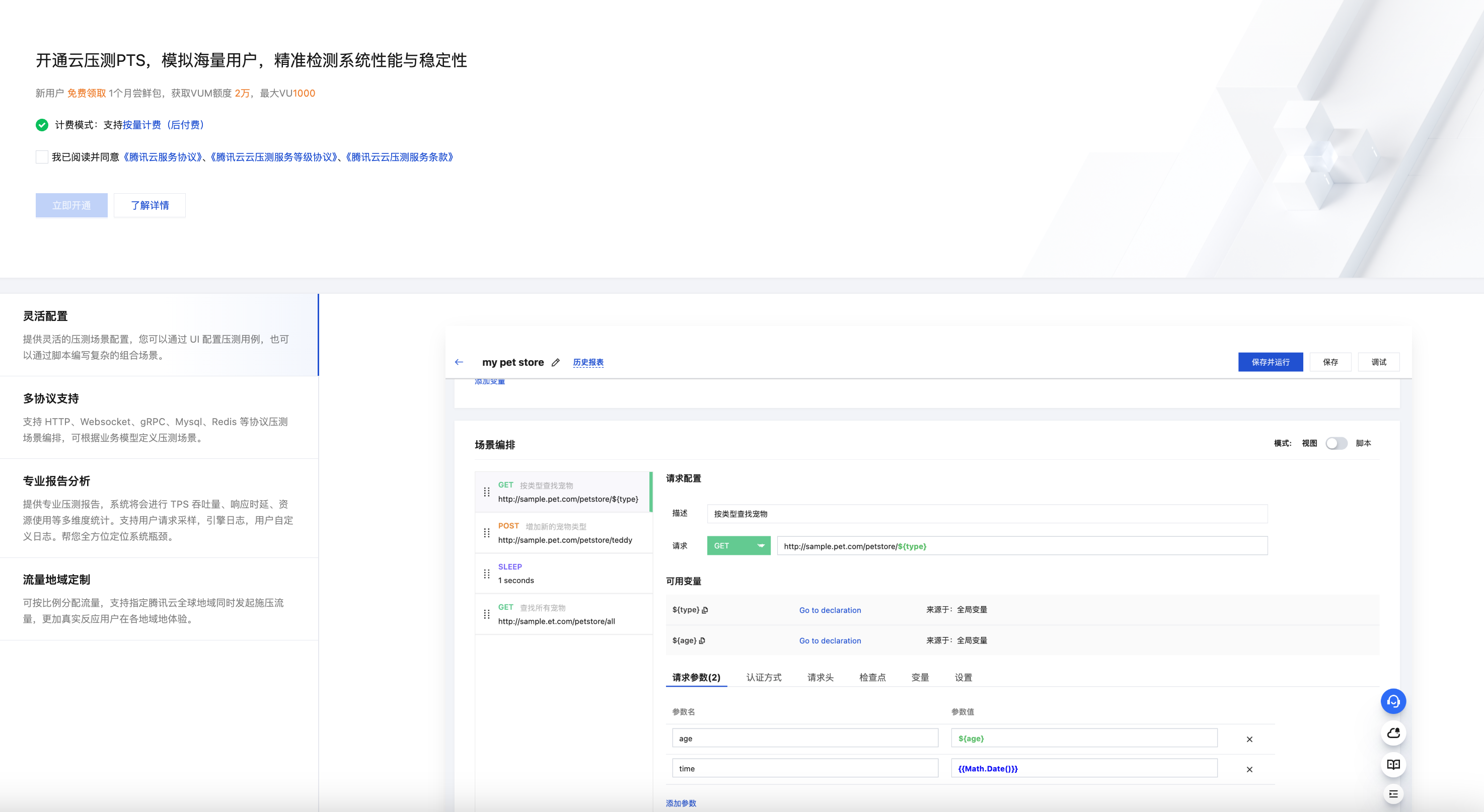This screenshot has height=812, width=1484.
Task: Click the 描述 input field
Action: [986, 514]
